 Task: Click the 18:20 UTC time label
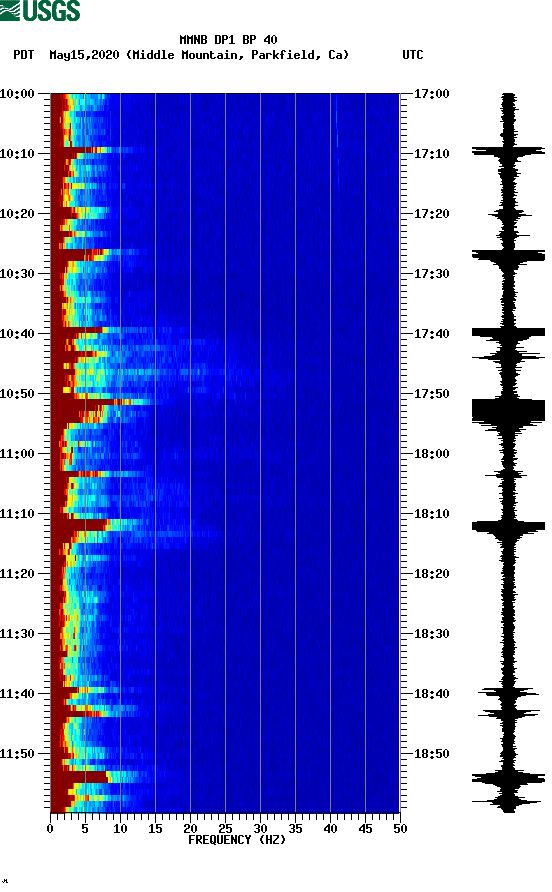[x=432, y=574]
